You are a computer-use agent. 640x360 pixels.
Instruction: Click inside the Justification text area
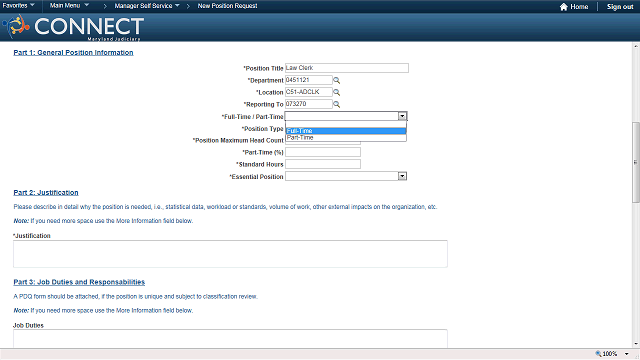(230, 254)
